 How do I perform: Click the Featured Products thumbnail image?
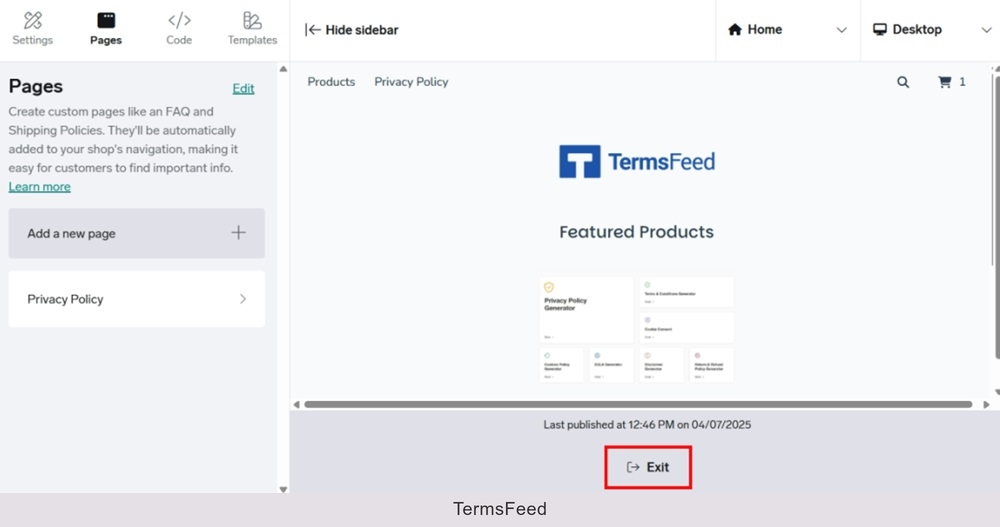point(636,330)
